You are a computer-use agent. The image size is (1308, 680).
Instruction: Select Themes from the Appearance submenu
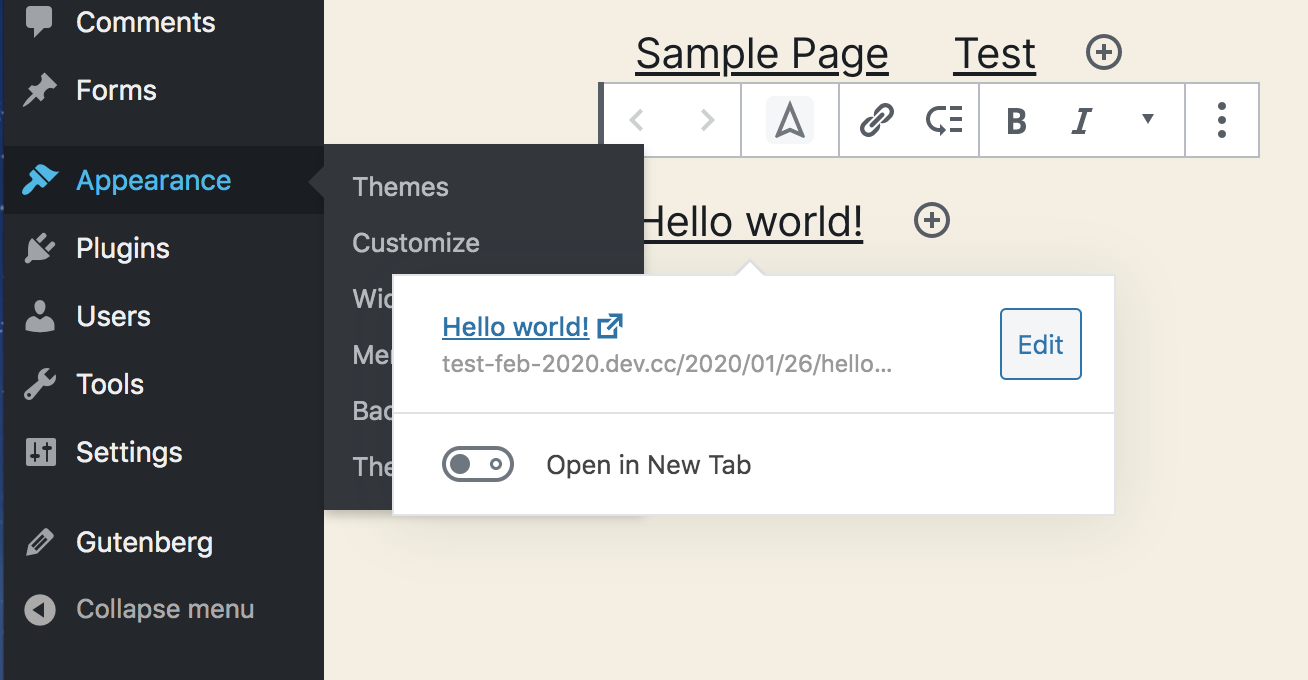(x=400, y=187)
